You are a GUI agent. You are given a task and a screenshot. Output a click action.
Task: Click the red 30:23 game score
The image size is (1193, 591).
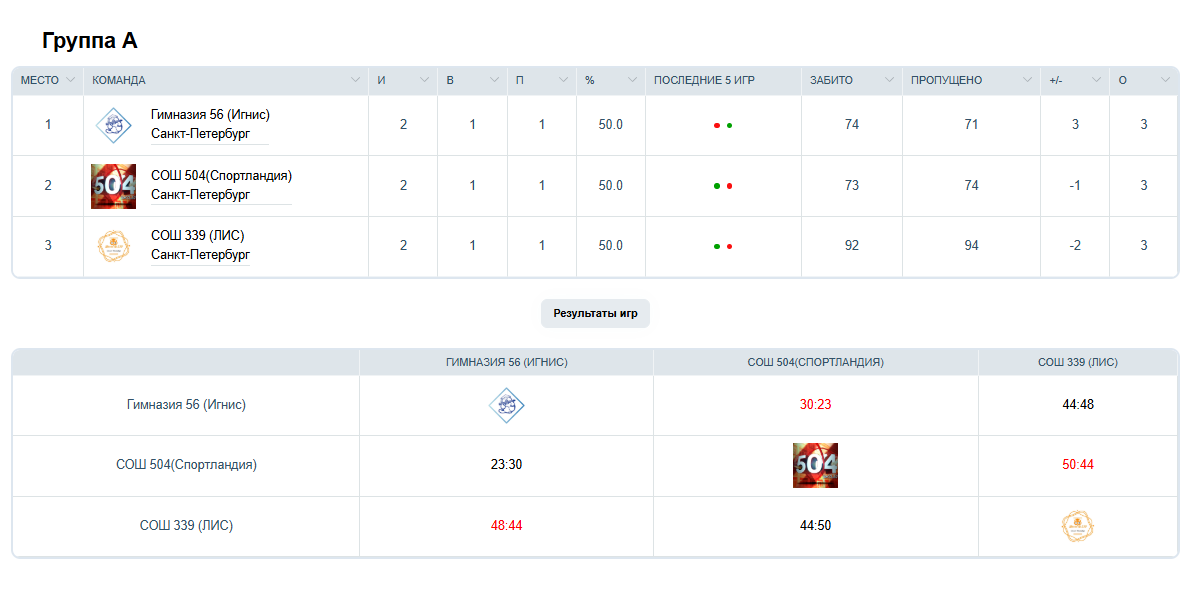(815, 405)
